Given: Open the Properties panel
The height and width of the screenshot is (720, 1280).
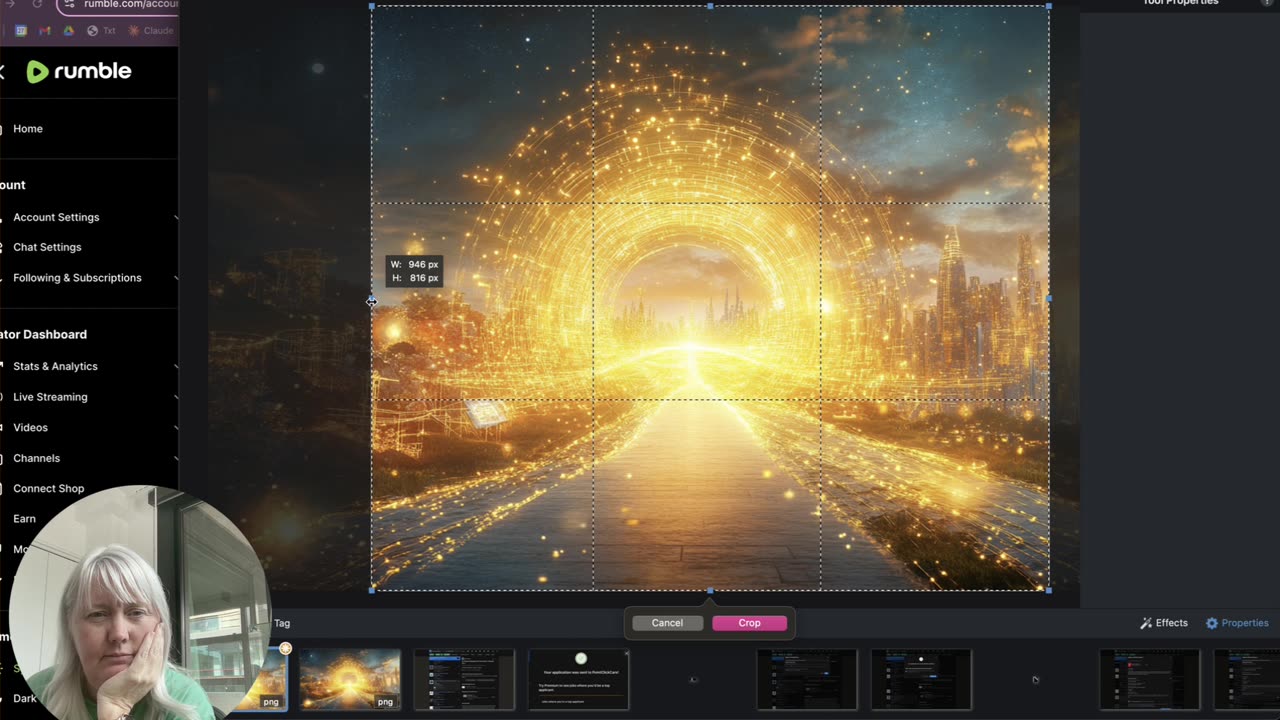Looking at the screenshot, I should (1237, 623).
